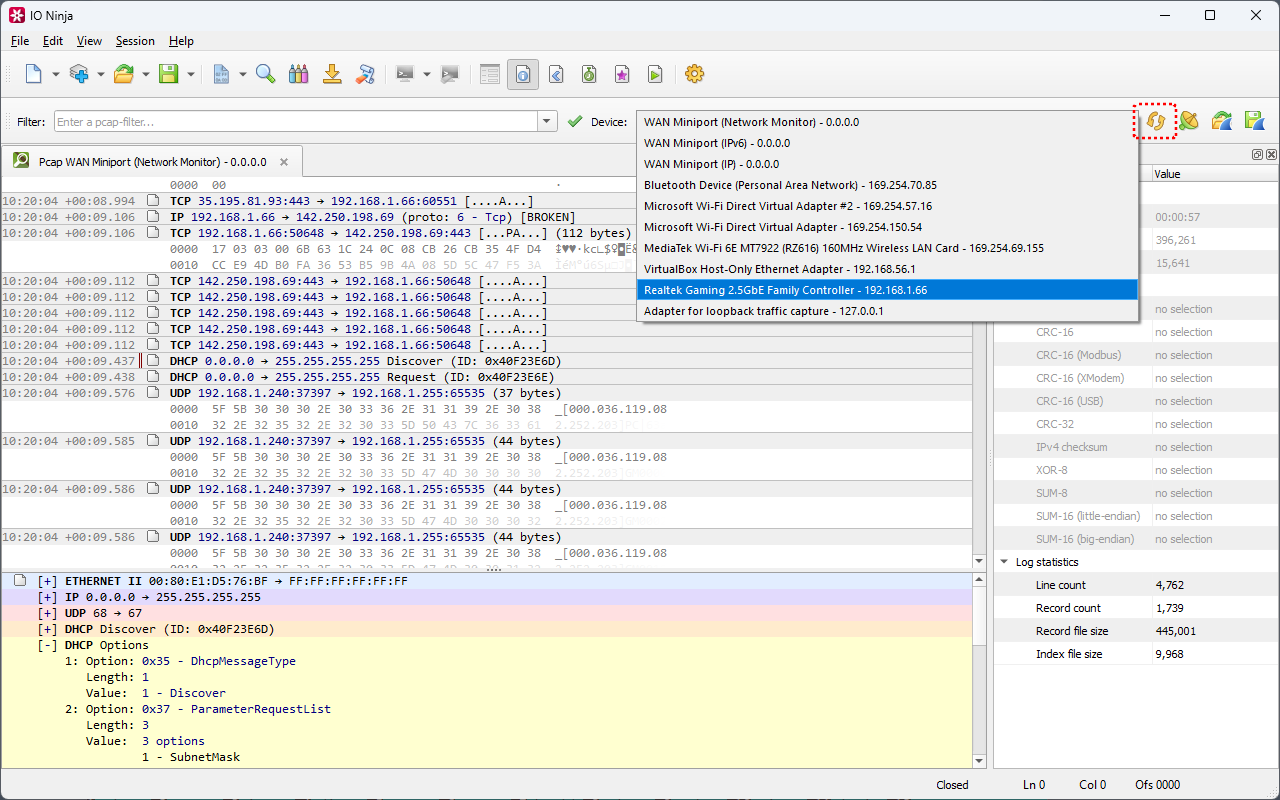Close the Pcap WAN Miniport tab

click(284, 161)
